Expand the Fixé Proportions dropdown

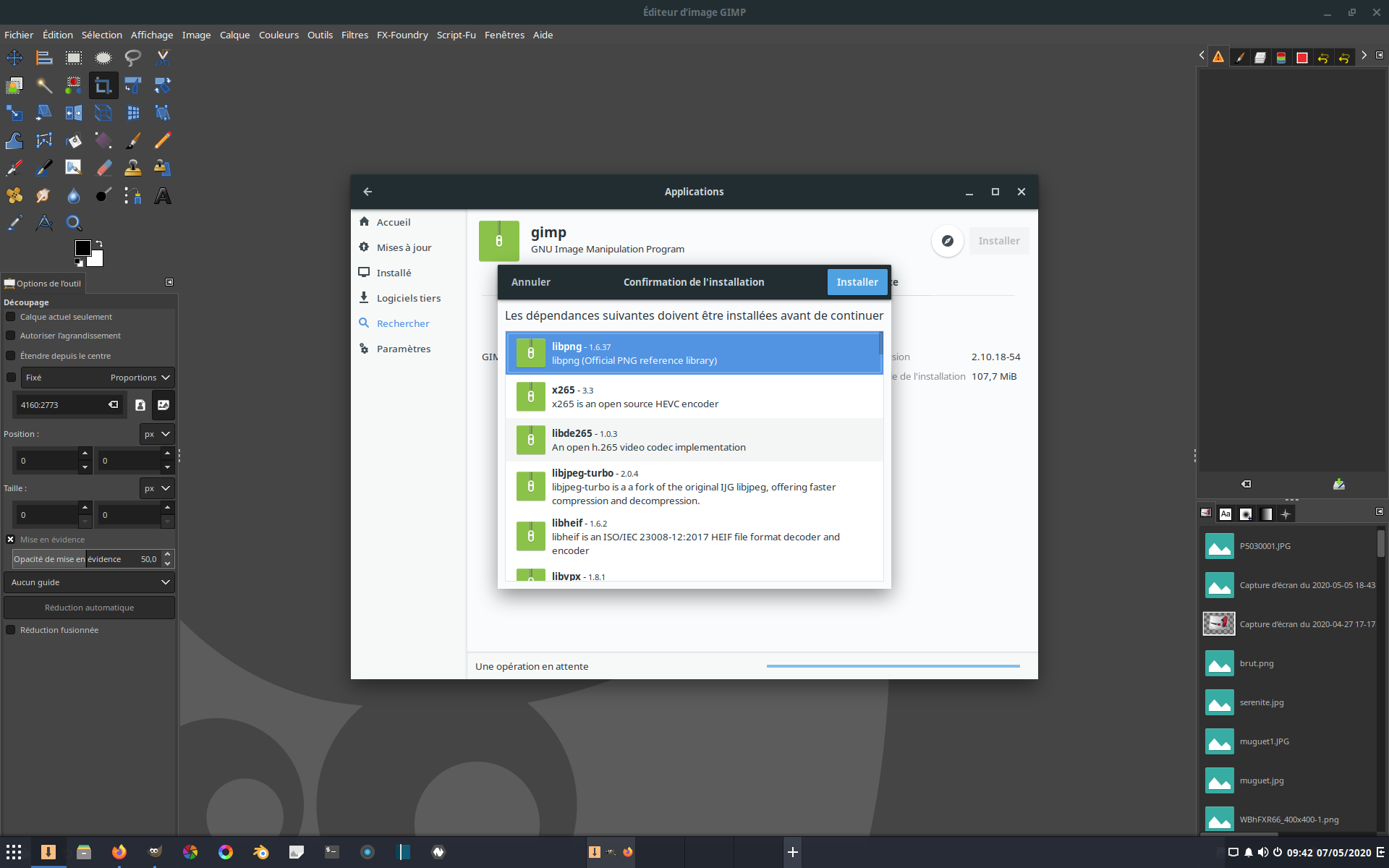(x=97, y=378)
